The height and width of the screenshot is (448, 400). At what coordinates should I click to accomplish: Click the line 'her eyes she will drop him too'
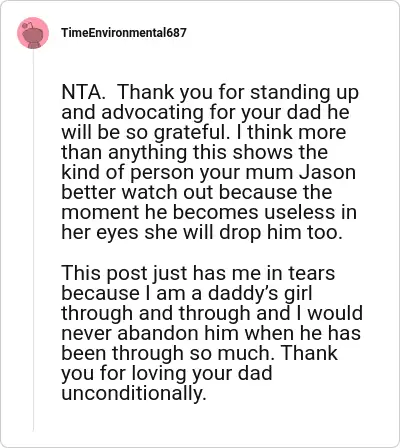202,232
